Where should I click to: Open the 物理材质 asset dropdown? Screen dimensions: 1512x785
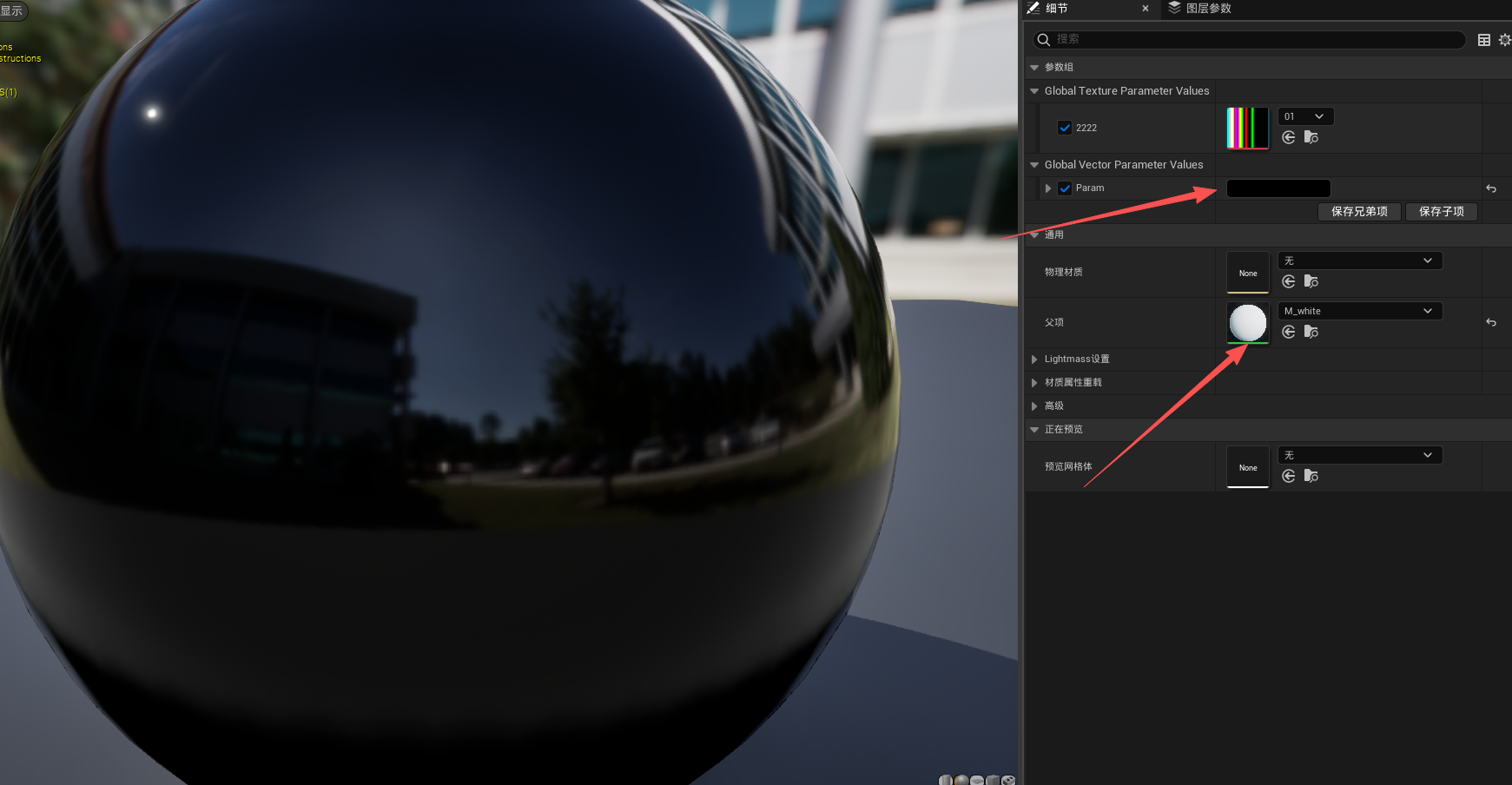coord(1360,261)
